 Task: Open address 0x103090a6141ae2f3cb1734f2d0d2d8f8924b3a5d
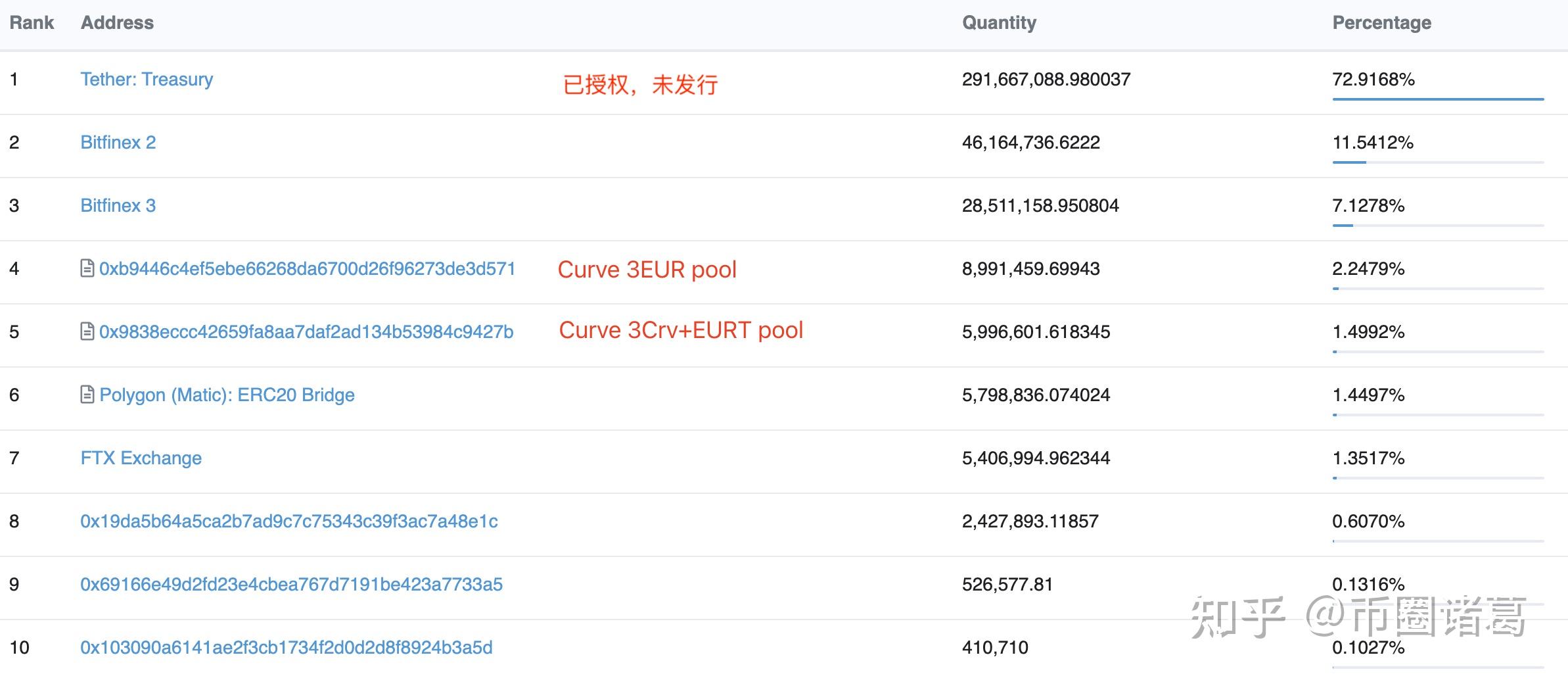(287, 648)
